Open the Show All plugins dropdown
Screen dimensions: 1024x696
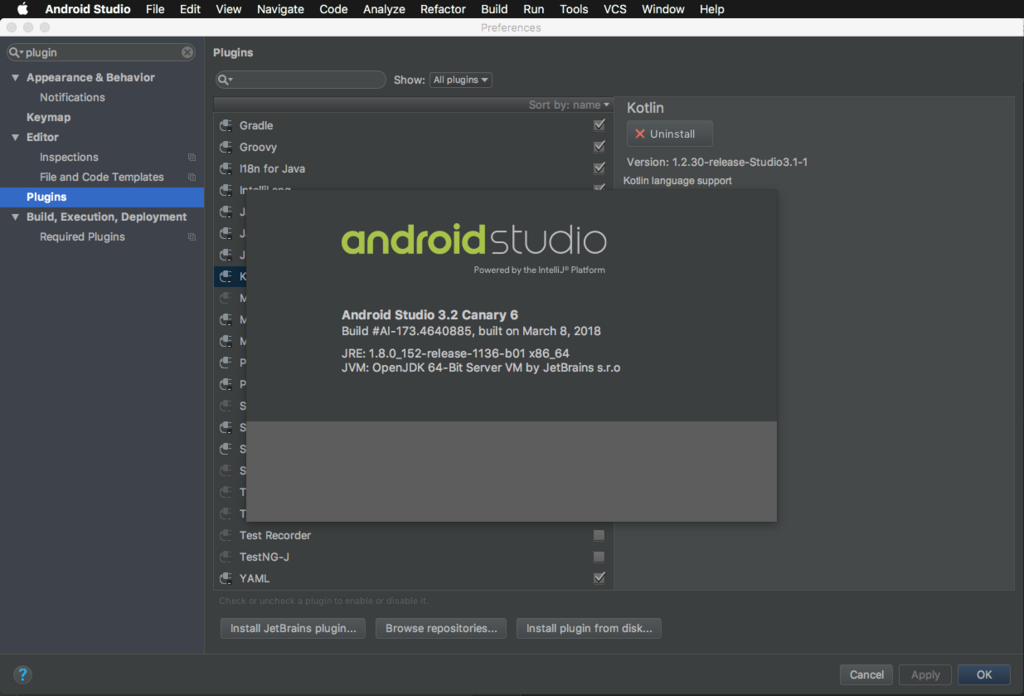click(x=460, y=80)
